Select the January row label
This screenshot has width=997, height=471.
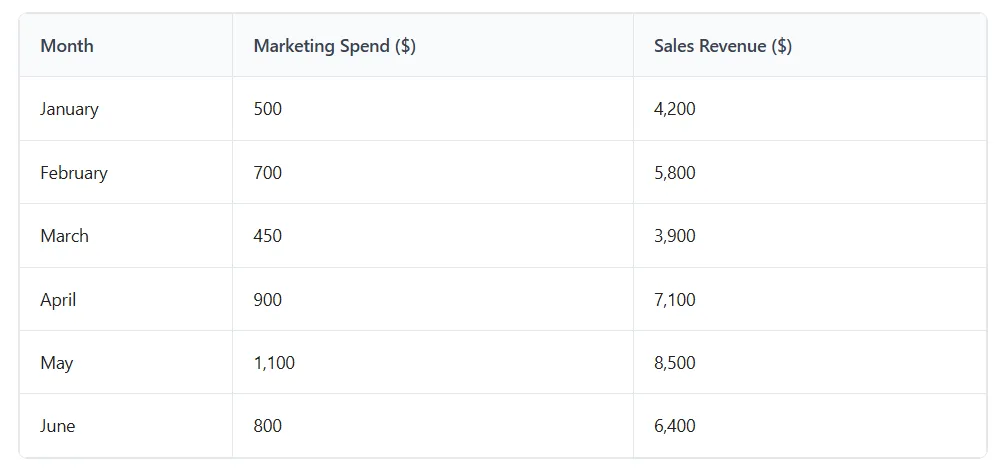(x=69, y=109)
